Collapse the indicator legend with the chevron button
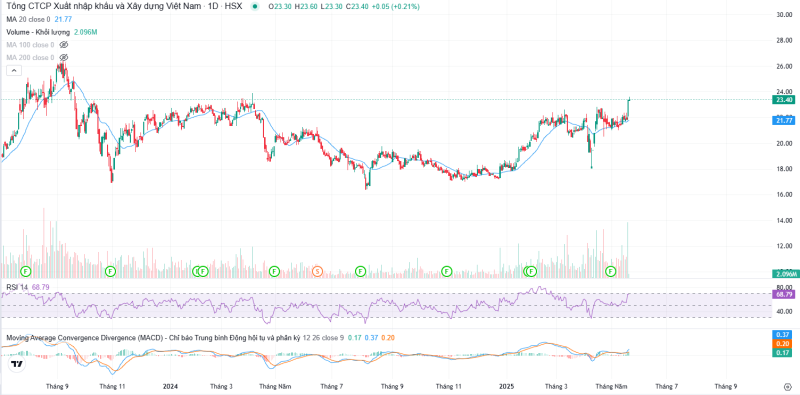The height and width of the screenshot is (395, 800). [x=14, y=70]
